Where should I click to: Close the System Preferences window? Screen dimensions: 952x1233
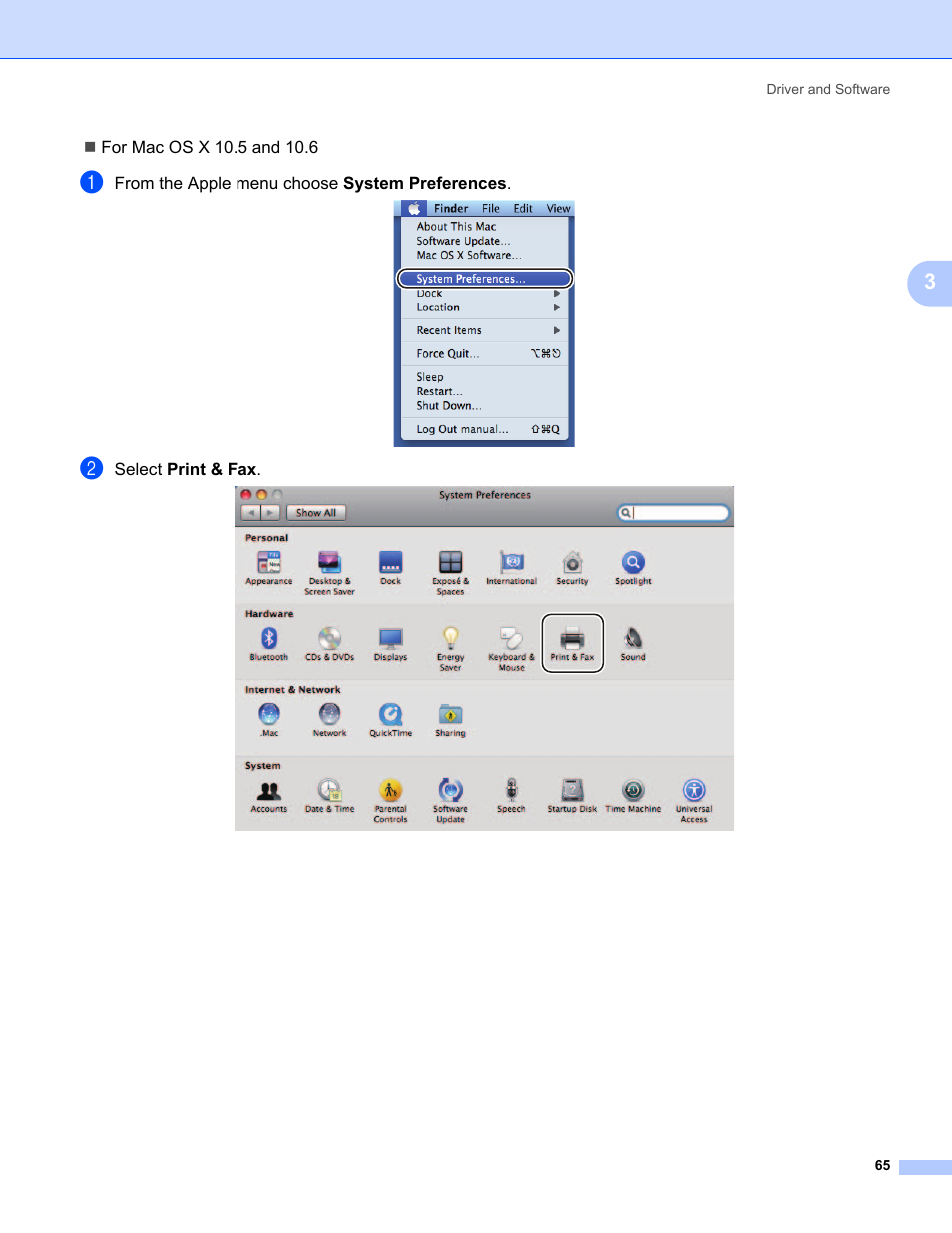(245, 495)
